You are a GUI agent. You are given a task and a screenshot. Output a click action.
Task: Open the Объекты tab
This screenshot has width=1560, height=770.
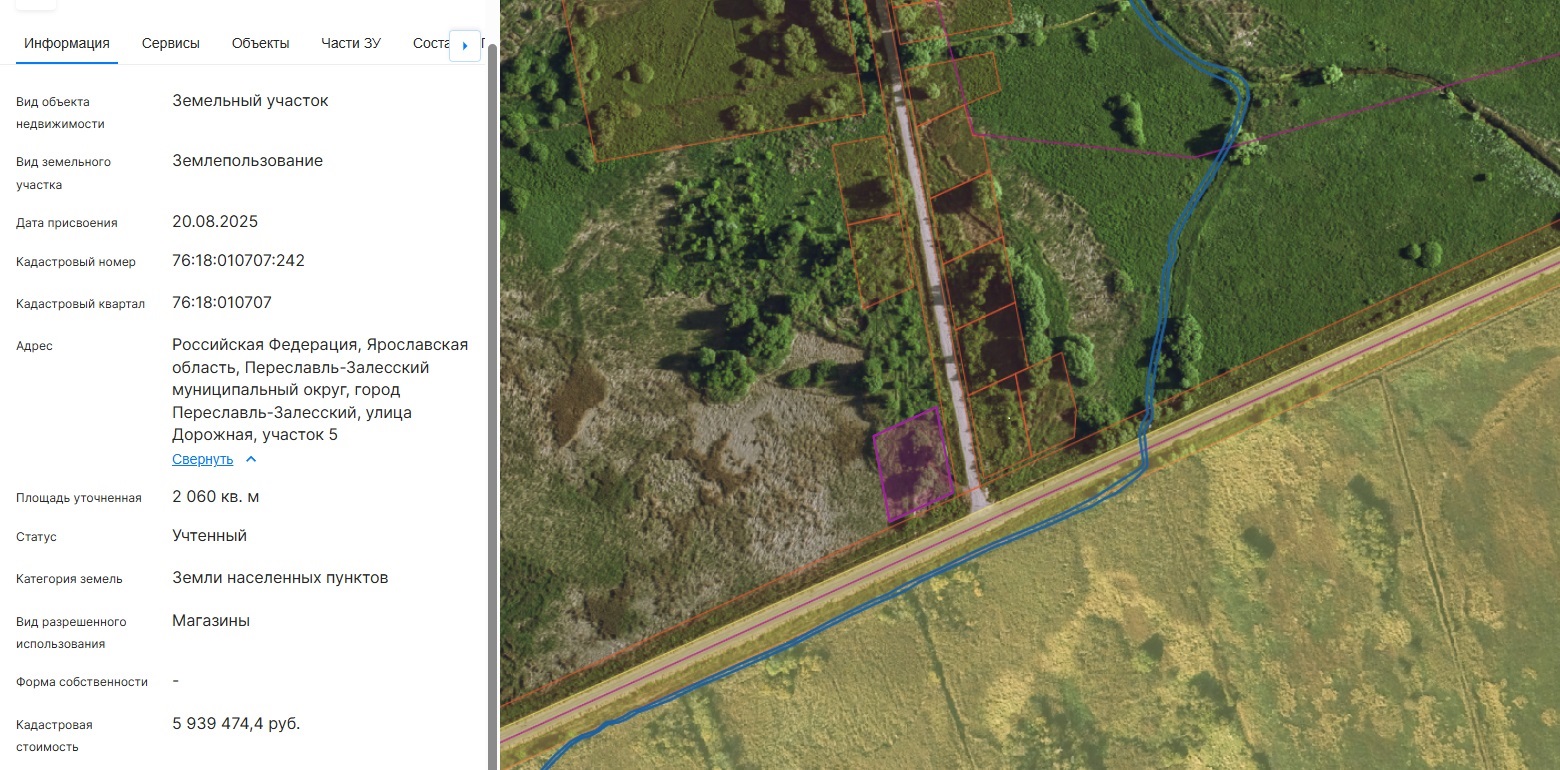click(x=260, y=43)
